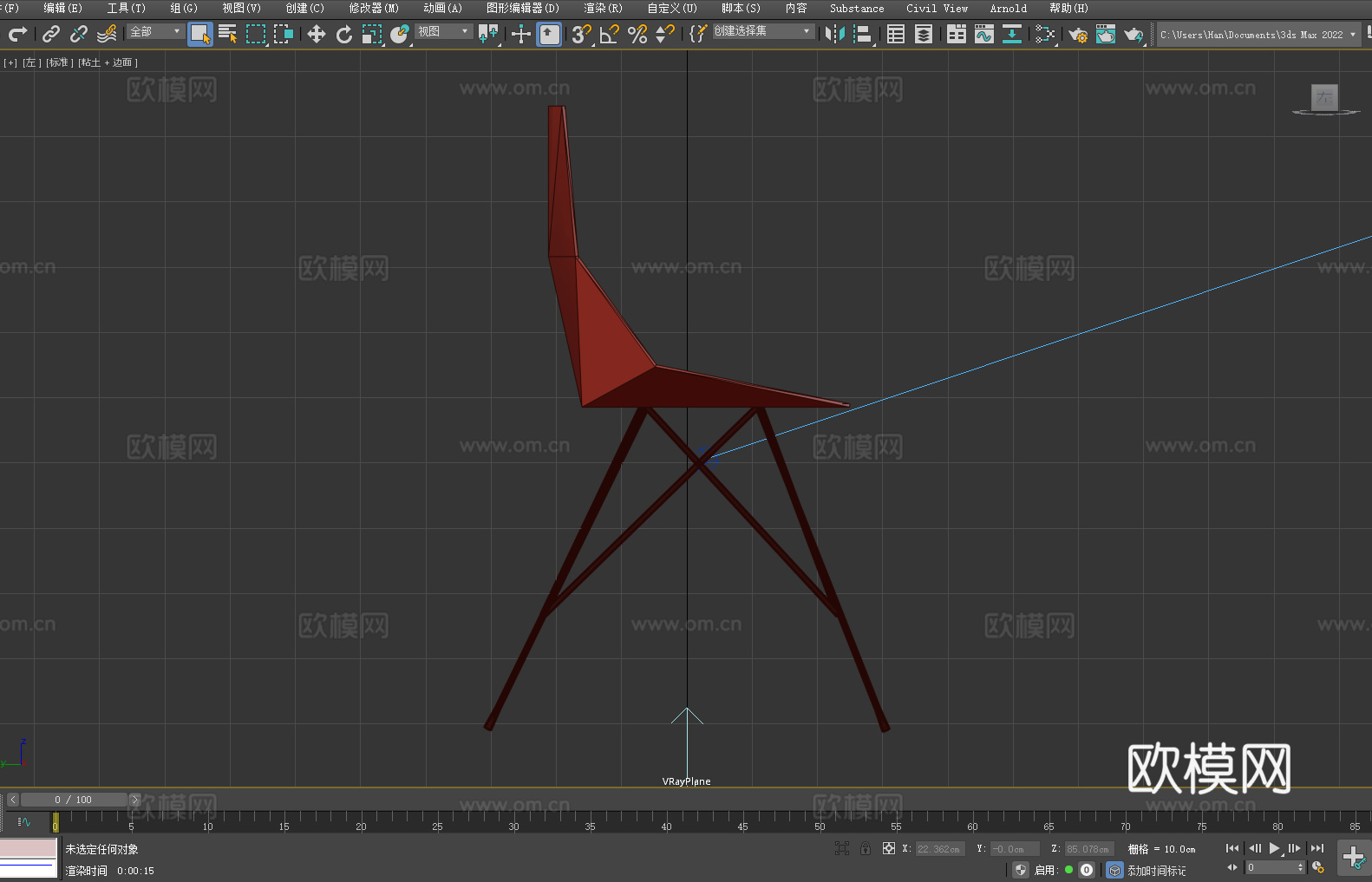This screenshot has height=882, width=1372.
Task: Click Edit Named Selection Sets icon
Action: 698,34
